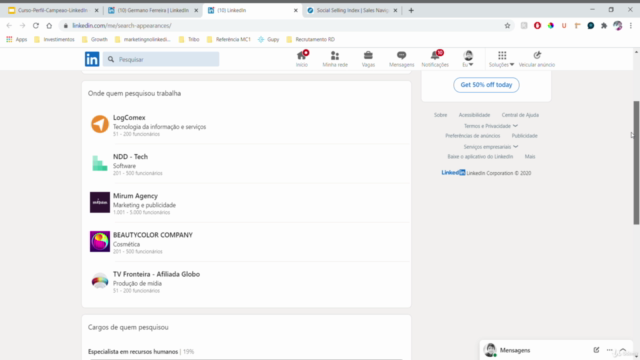Viewport: 640px width, 360px height.
Task: Open the Chrome three-dot menu
Action: click(631, 26)
